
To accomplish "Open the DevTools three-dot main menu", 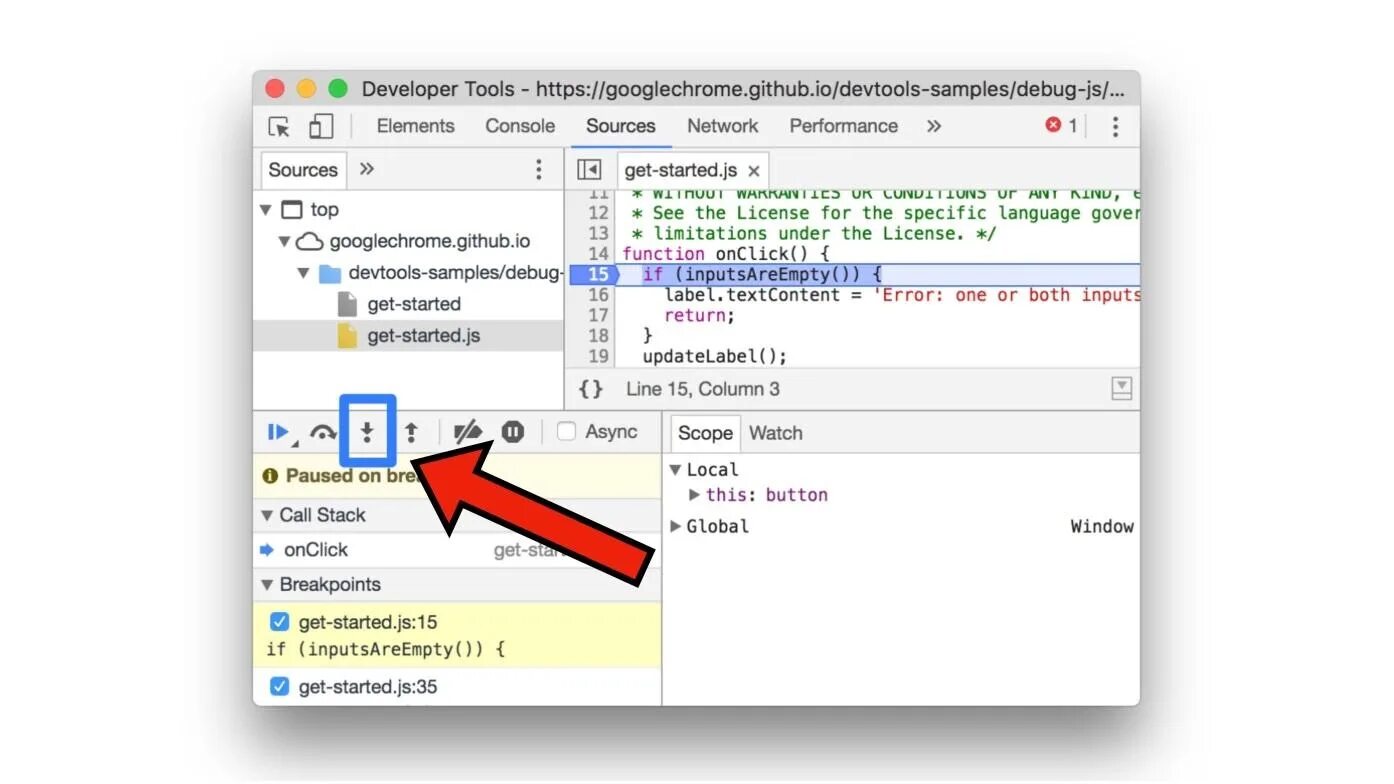I will point(1115,126).
